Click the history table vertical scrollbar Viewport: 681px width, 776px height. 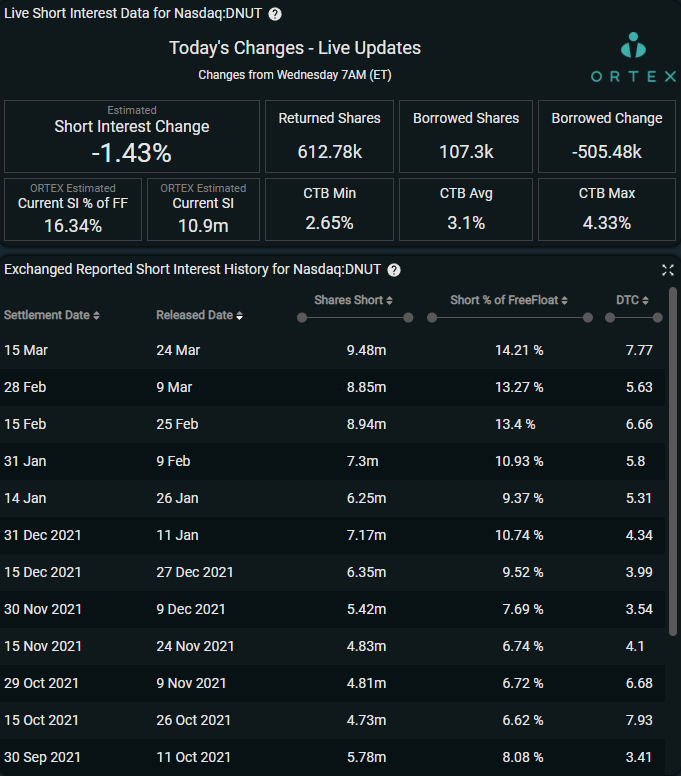(x=673, y=461)
